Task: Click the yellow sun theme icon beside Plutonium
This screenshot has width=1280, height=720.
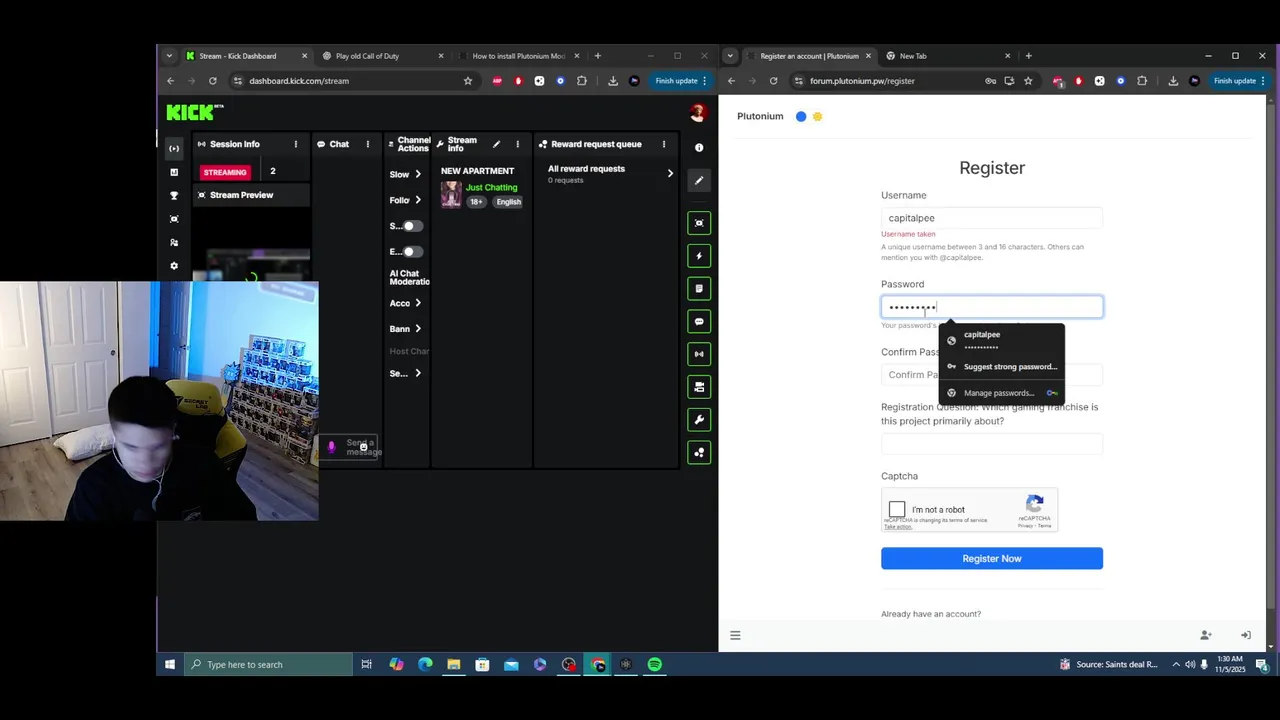Action: coord(817,116)
